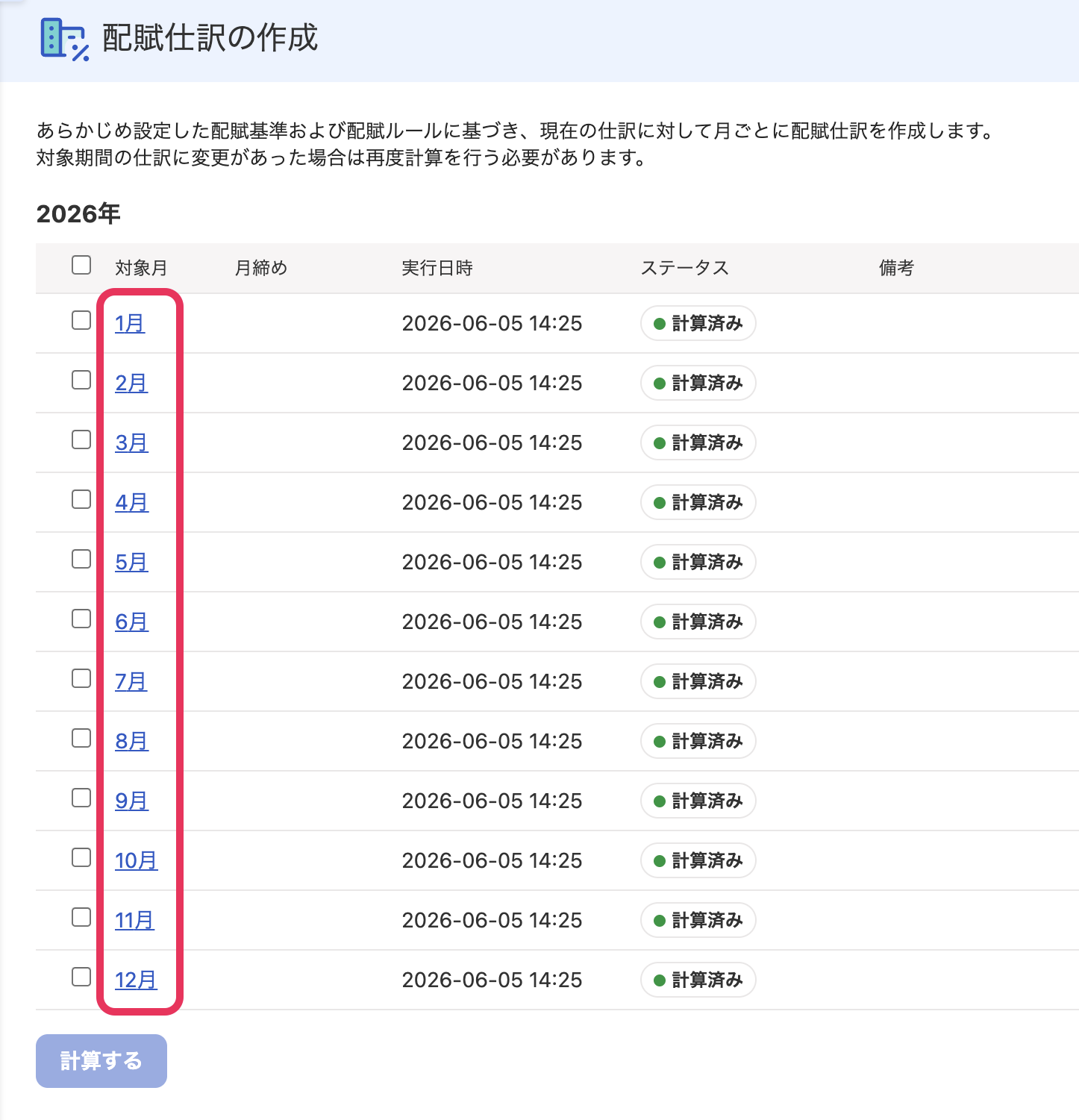The height and width of the screenshot is (1120, 1079).
Task: Open the 12月 link
Action: pyautogui.click(x=136, y=980)
